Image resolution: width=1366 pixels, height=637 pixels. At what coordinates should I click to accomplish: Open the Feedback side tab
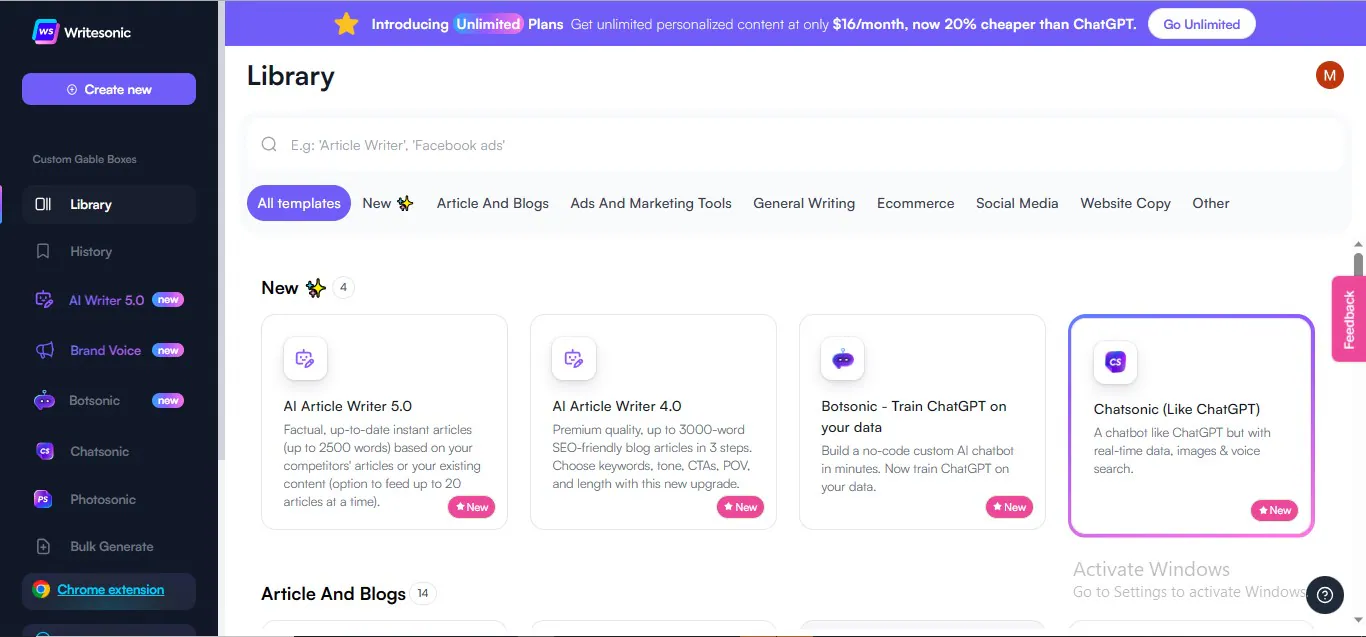point(1349,319)
